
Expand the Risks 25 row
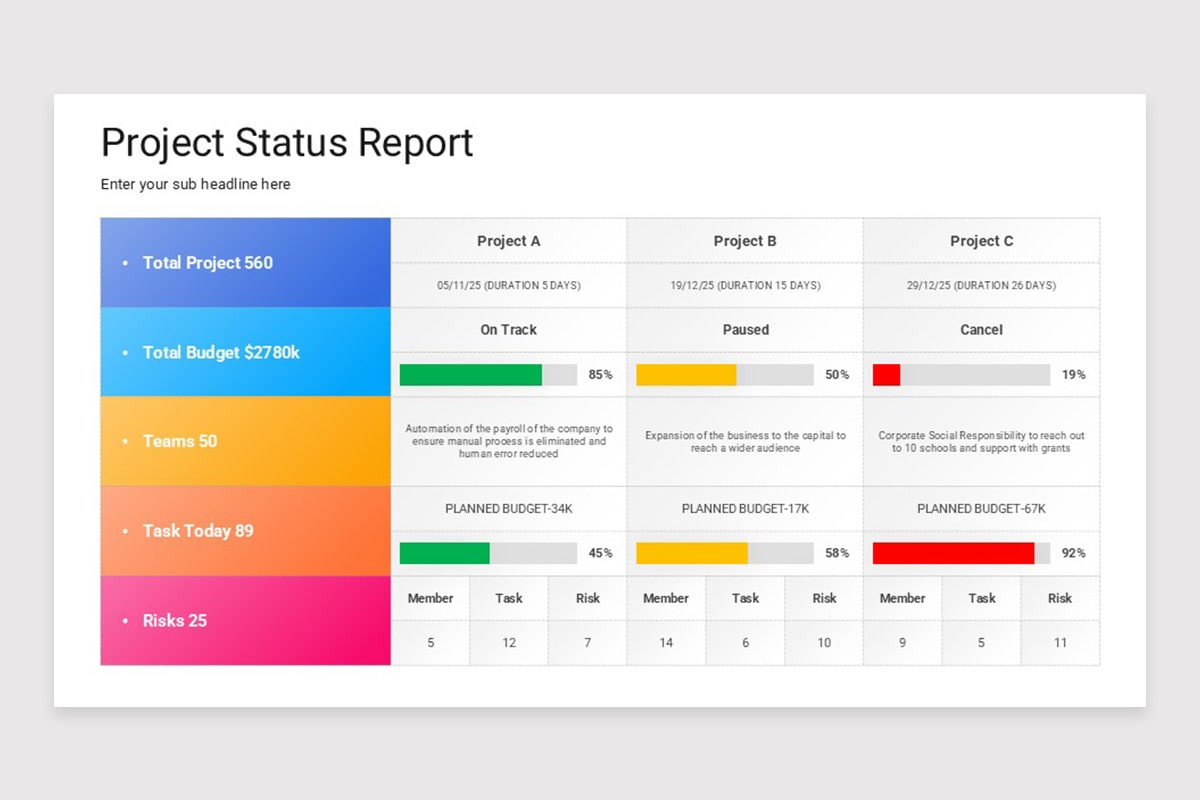[x=175, y=620]
